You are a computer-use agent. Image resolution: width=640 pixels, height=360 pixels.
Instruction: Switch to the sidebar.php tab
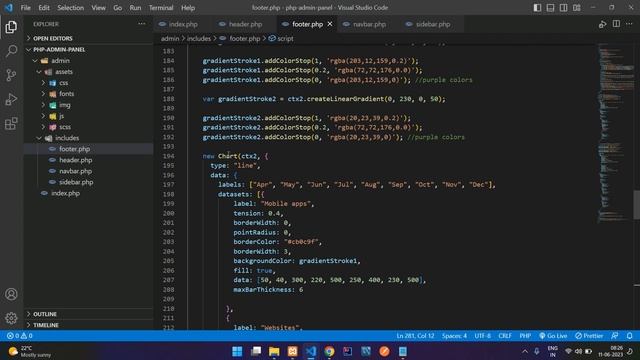click(x=433, y=24)
